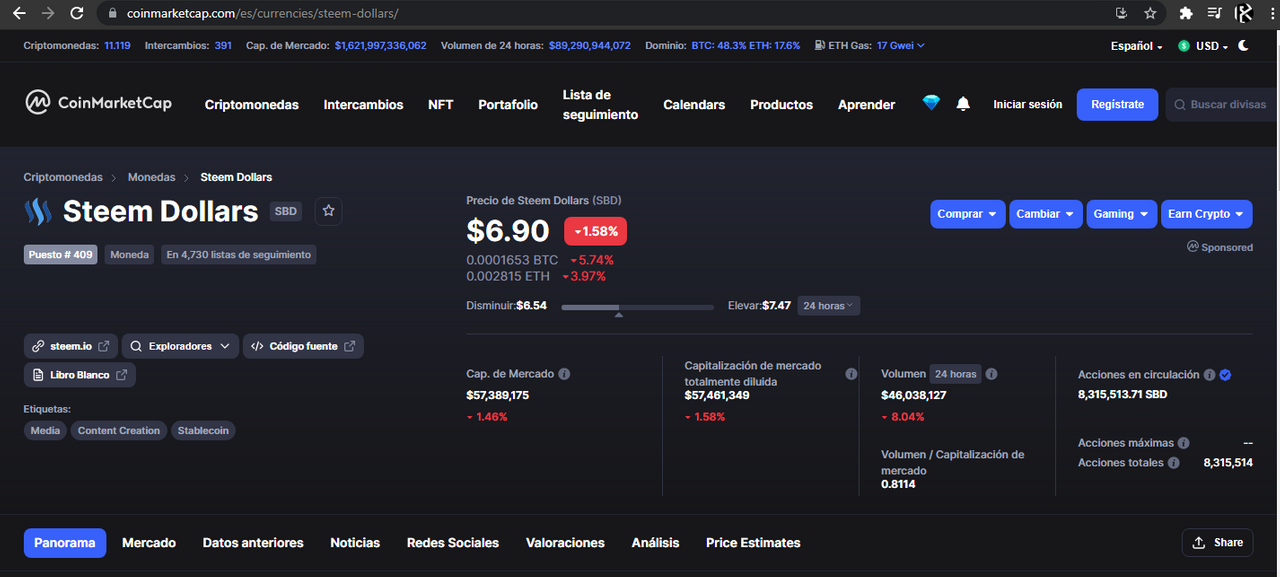This screenshot has width=1280, height=577.
Task: Click Iniciar sesión
Action: tap(1028, 104)
